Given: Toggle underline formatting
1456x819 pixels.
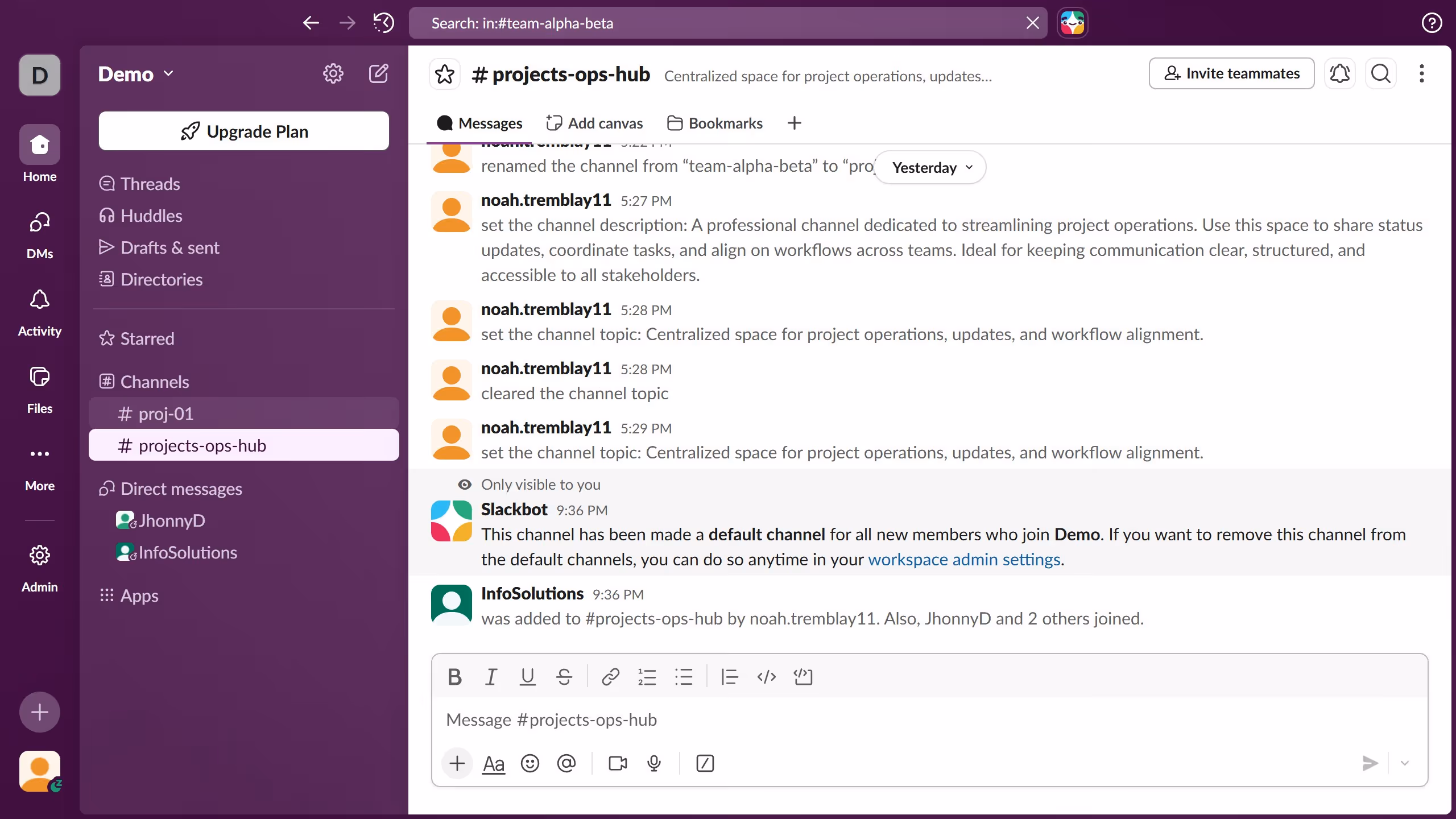Looking at the screenshot, I should coord(527,677).
